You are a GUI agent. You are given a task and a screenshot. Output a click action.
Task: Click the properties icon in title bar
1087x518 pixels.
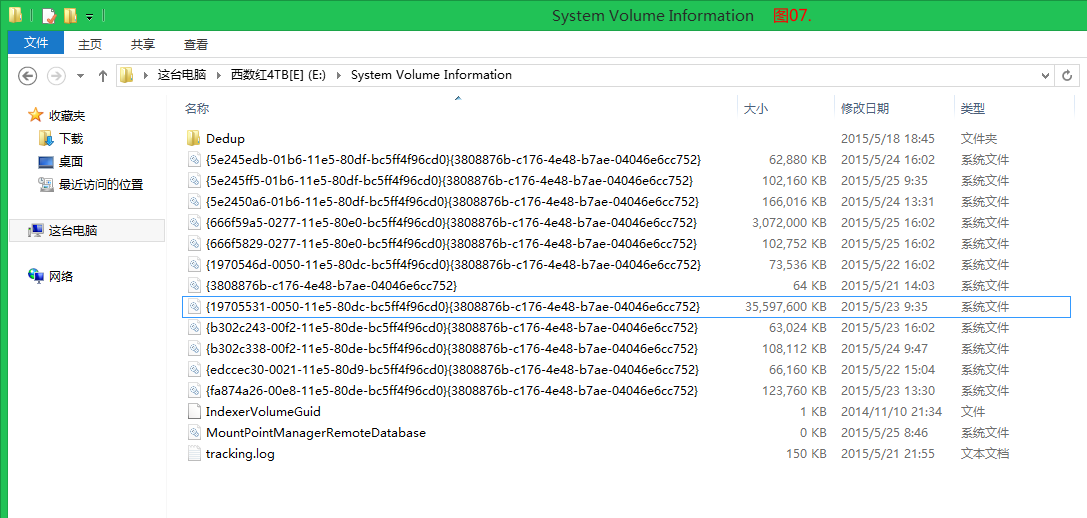[48, 15]
